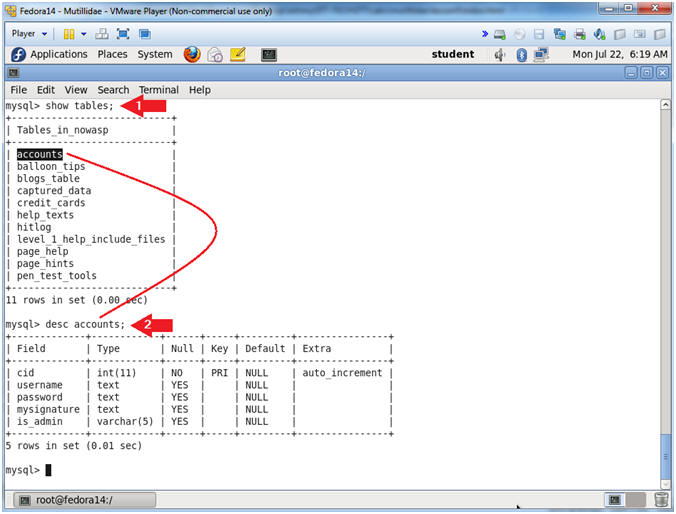
Task: Launch Firefox from the panel
Action: click(x=192, y=54)
